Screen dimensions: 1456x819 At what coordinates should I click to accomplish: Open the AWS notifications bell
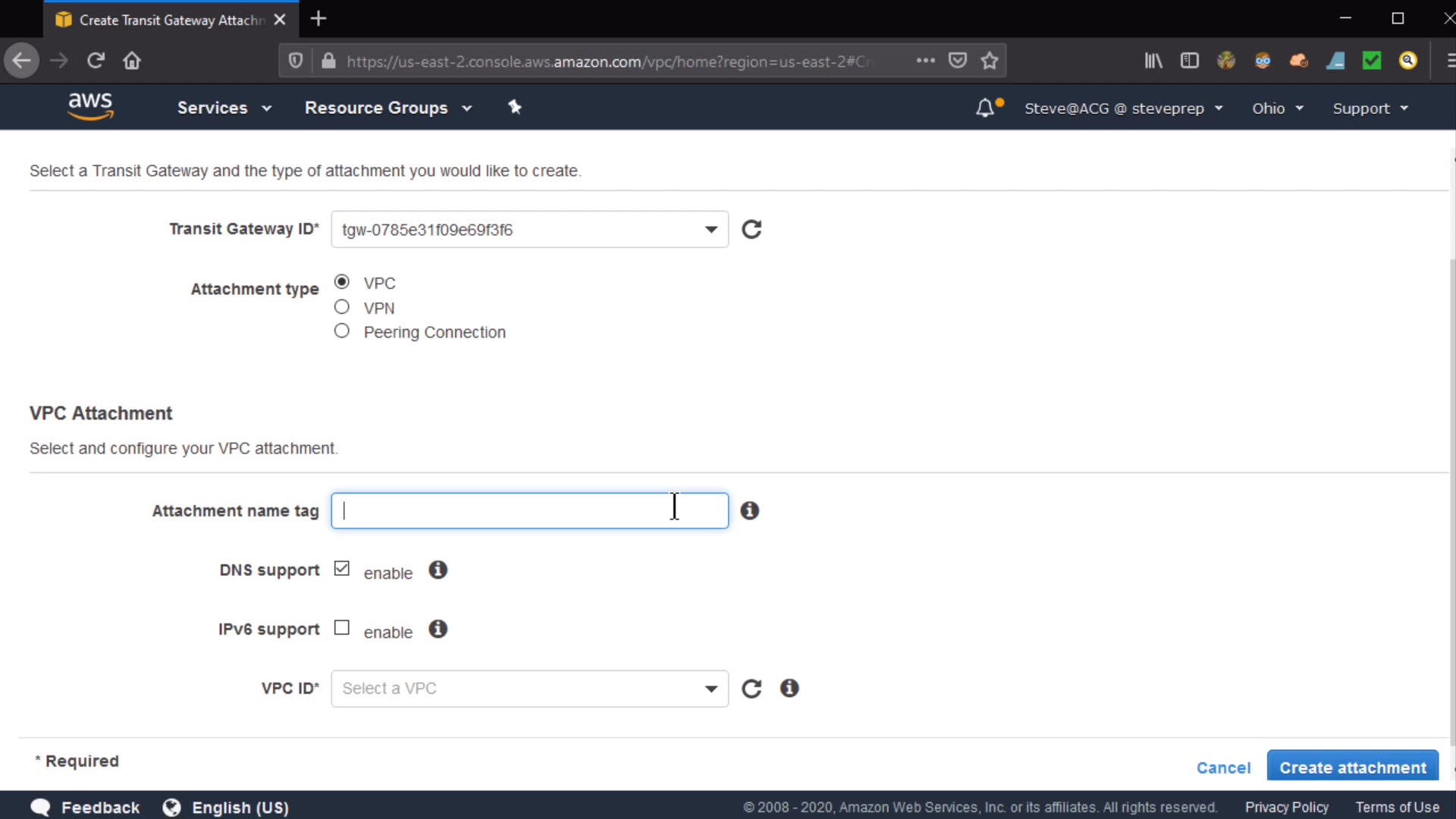985,108
